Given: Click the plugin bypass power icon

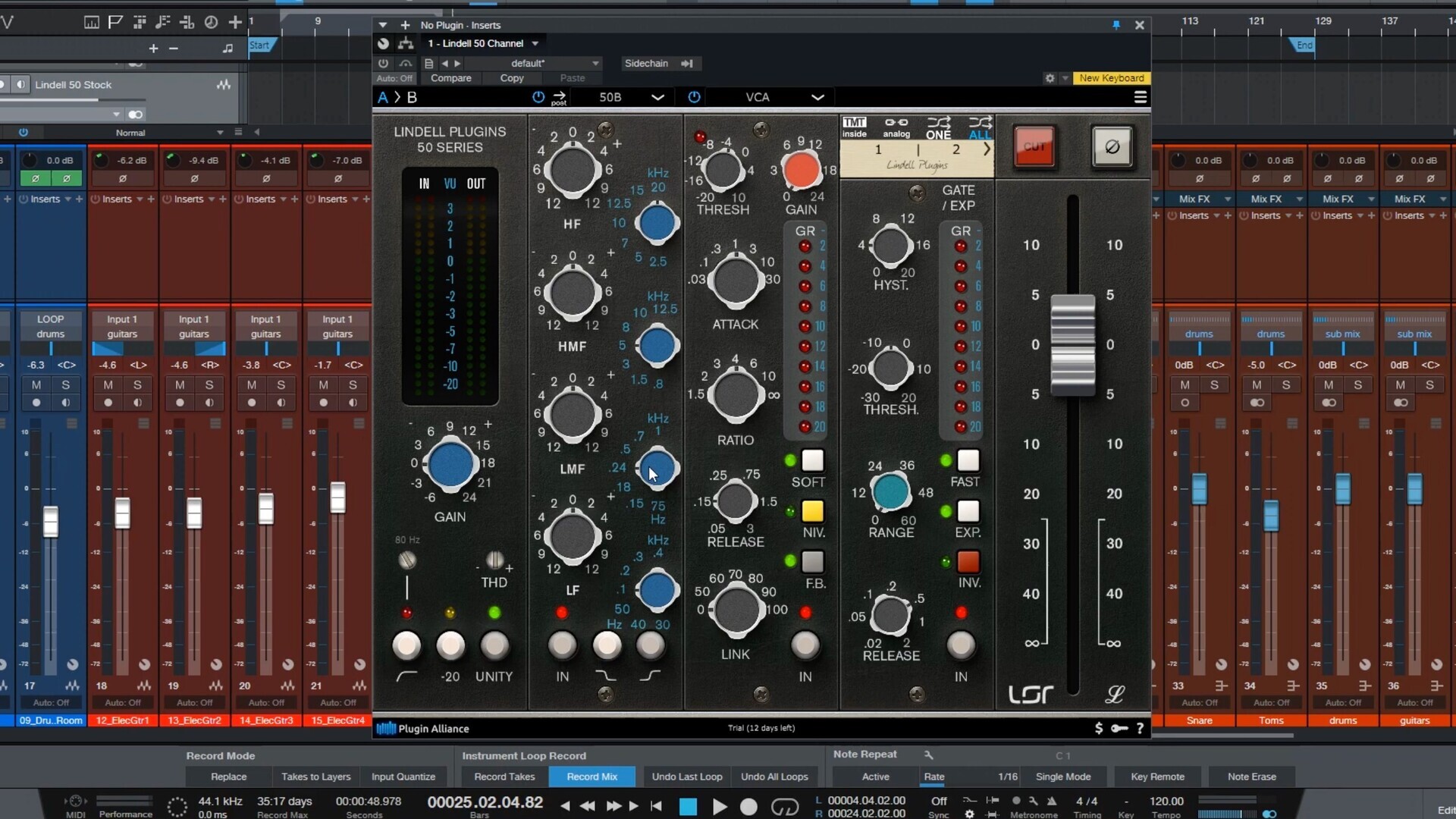Looking at the screenshot, I should (x=383, y=63).
